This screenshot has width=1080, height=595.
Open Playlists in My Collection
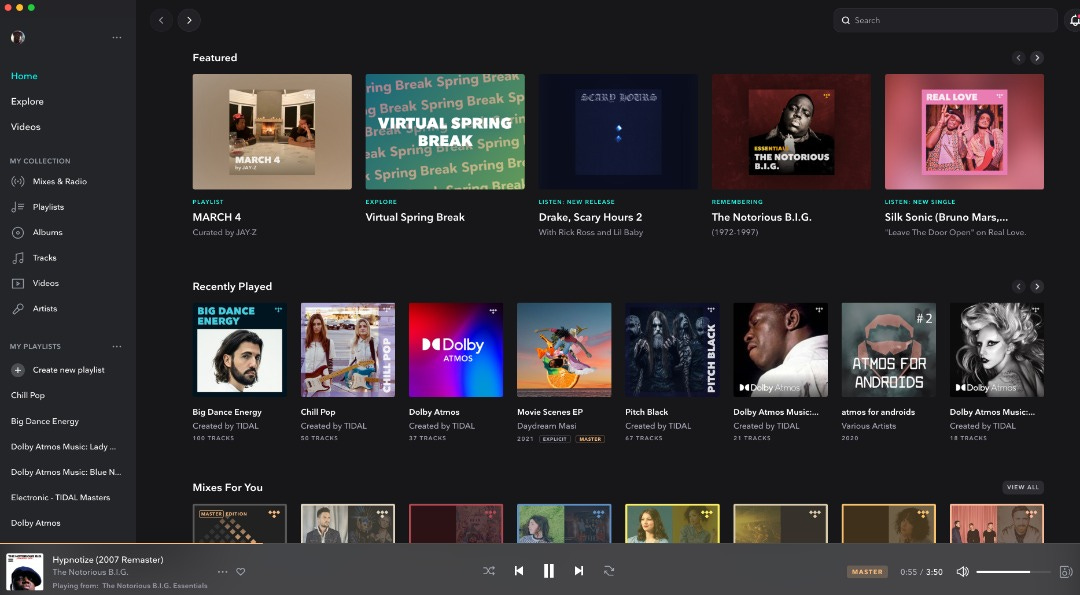tap(38, 207)
